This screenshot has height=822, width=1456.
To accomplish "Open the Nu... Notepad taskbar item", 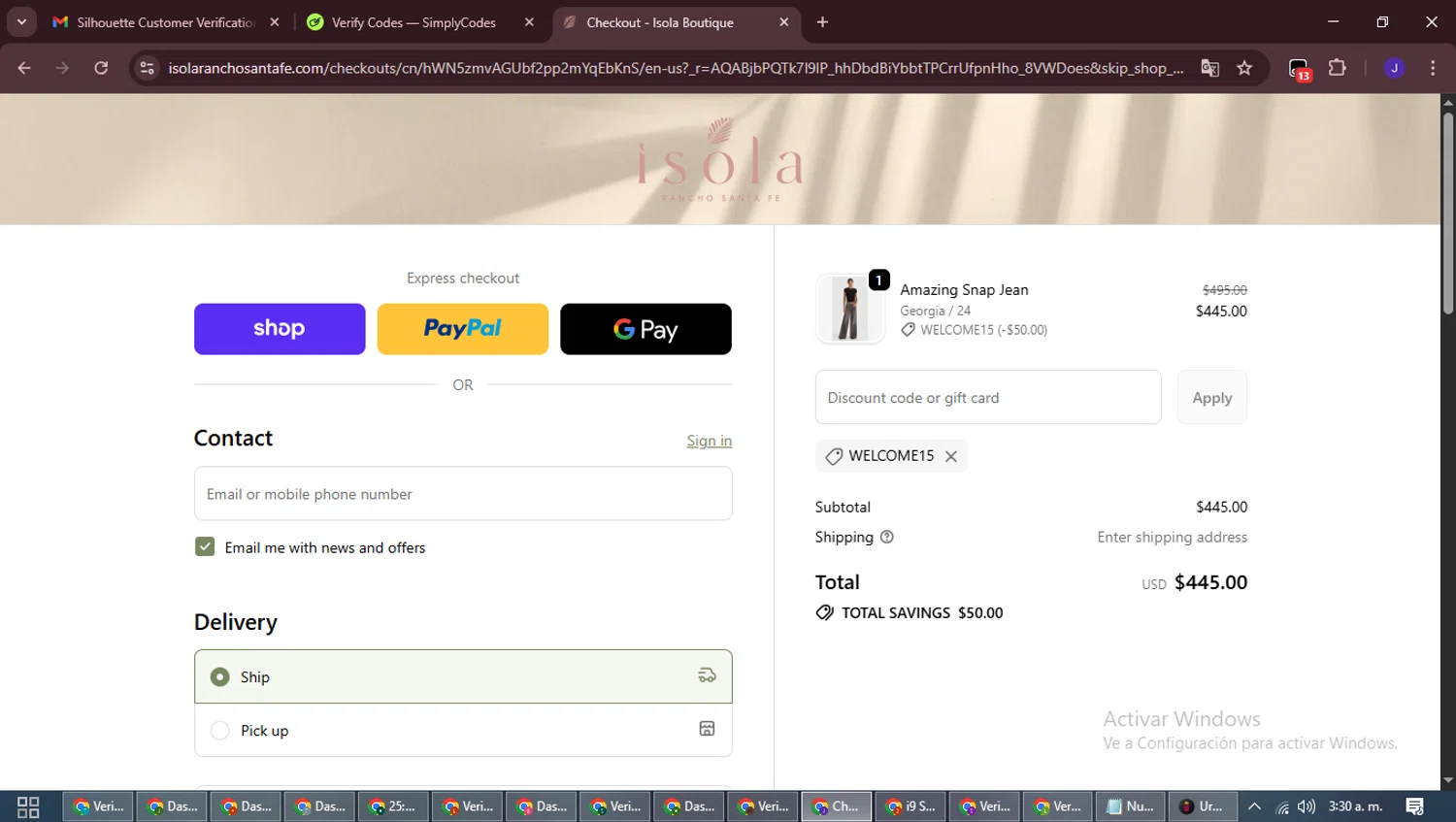I will coord(1131,806).
